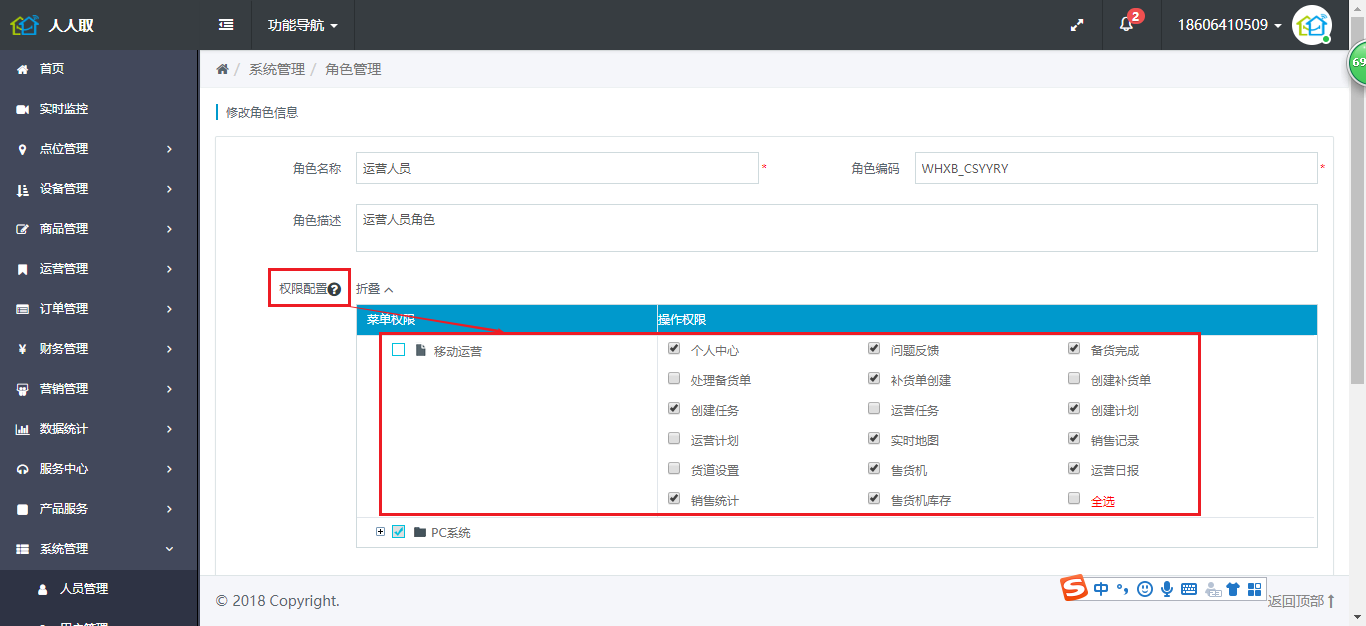This screenshot has width=1366, height=626.
Task: Click the 设备管理 sidebar icon
Action: click(22, 189)
